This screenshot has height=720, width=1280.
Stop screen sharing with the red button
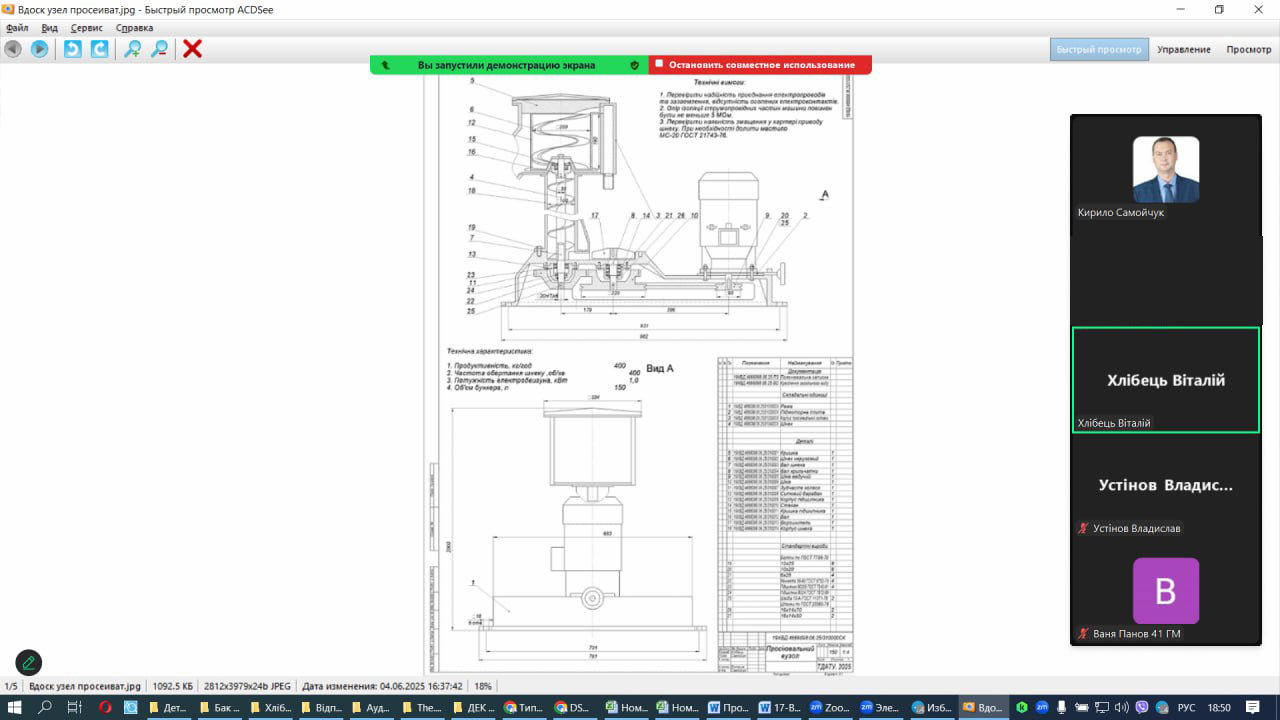761,65
